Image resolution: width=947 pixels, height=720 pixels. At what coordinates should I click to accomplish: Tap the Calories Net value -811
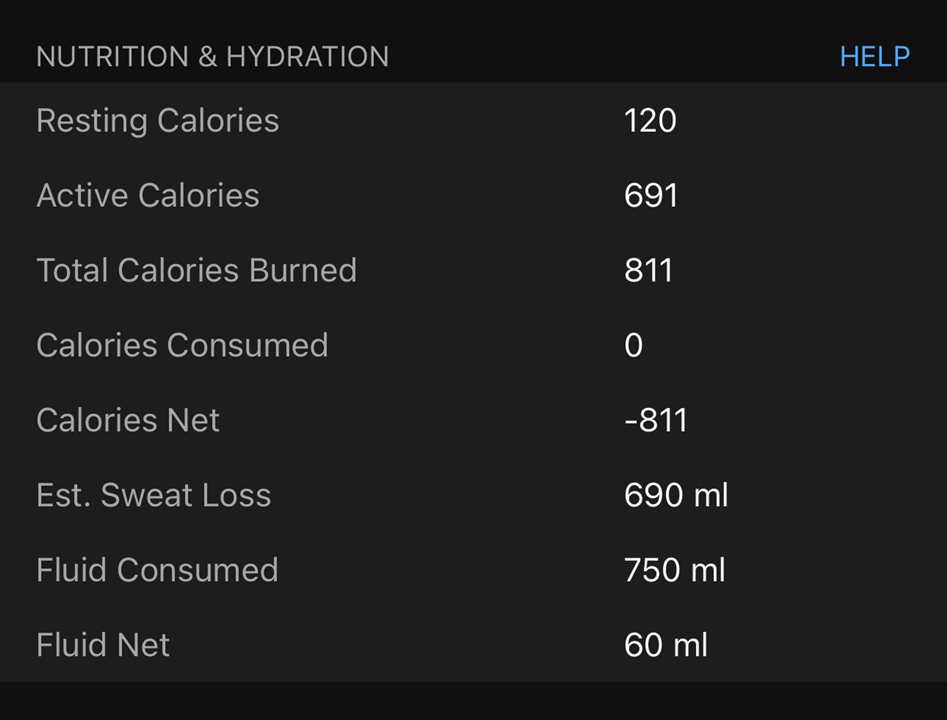pyautogui.click(x=655, y=420)
